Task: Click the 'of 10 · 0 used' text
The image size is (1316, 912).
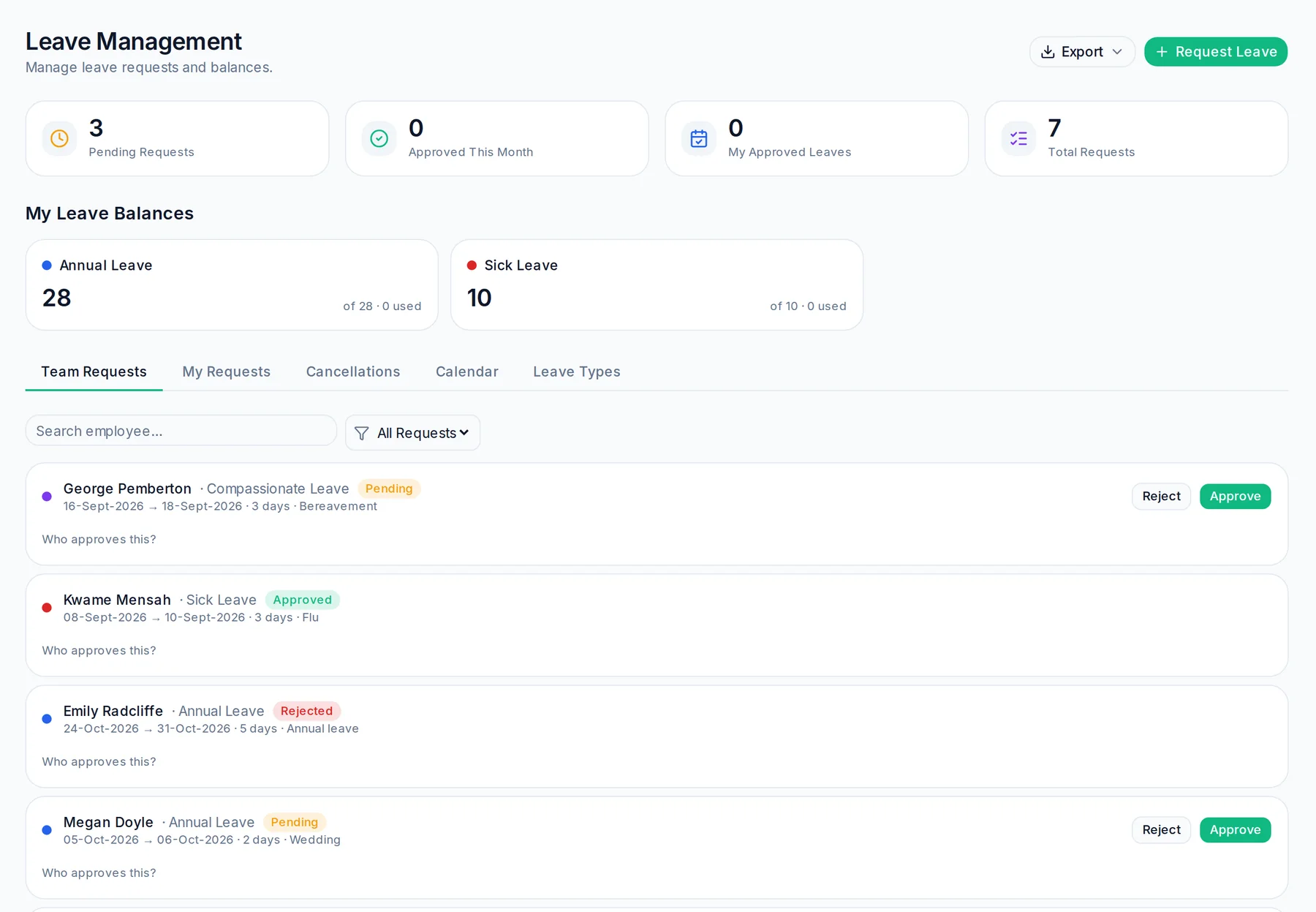Action: [x=808, y=306]
